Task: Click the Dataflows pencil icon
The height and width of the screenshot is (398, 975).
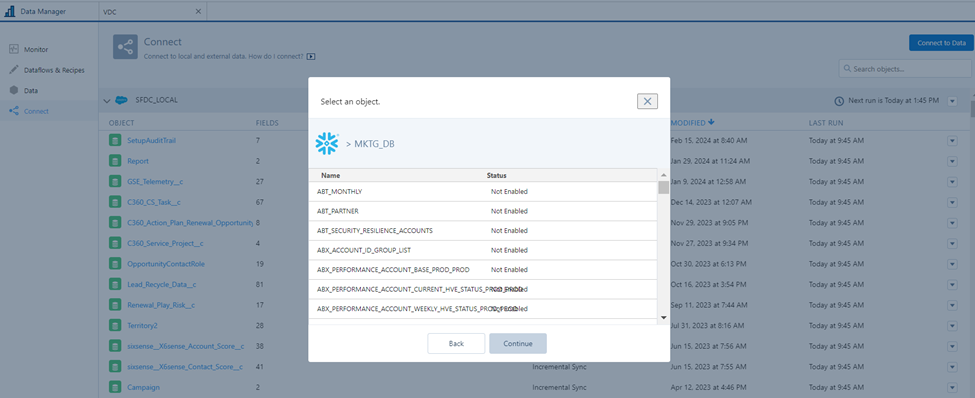Action: coord(14,70)
